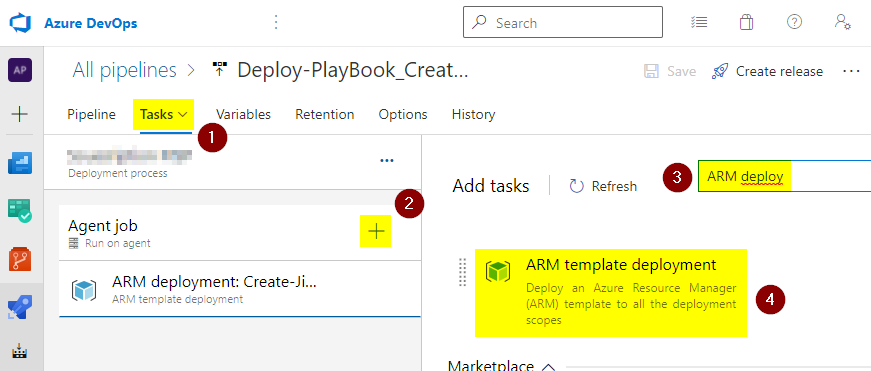Viewport: 871px width, 371px height.
Task: Click the plus icon in left sidebar
Action: point(19,115)
